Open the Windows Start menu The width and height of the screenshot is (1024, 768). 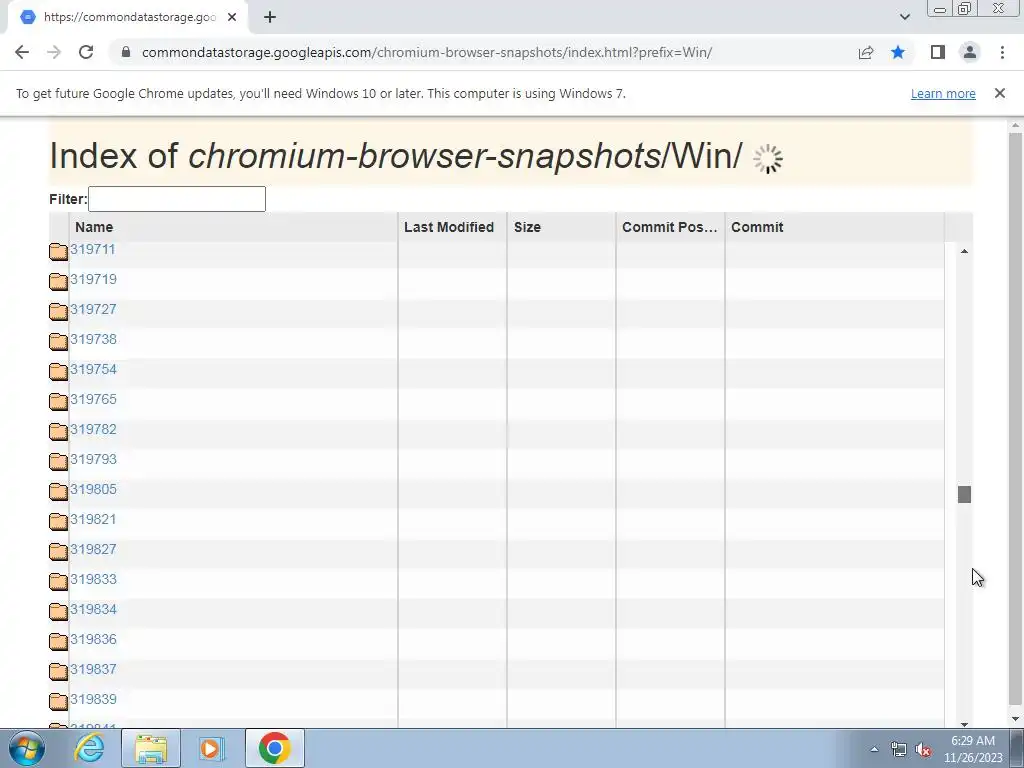(x=27, y=748)
